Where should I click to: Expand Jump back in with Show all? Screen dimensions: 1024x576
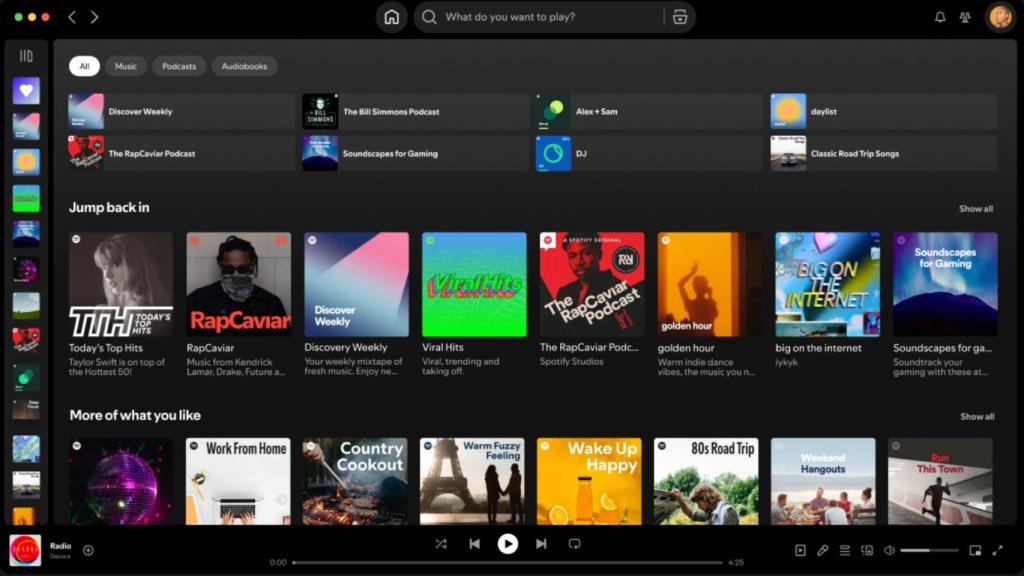tap(976, 208)
